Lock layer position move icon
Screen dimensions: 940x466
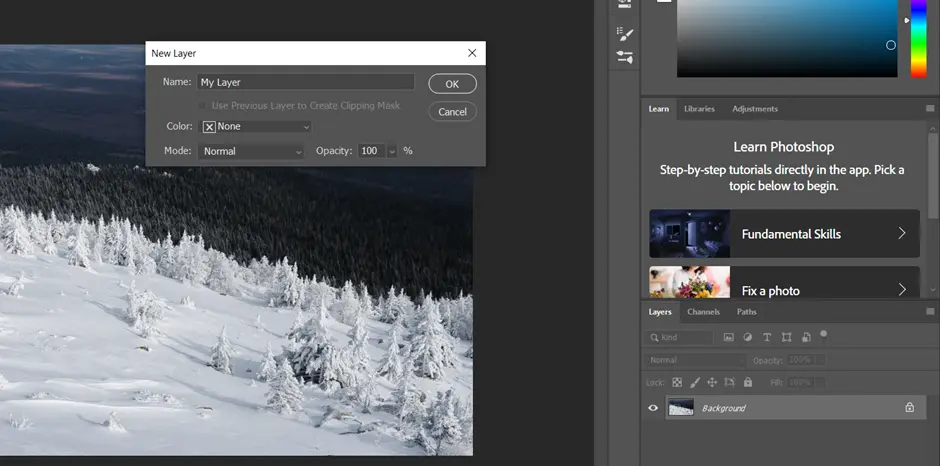click(712, 382)
